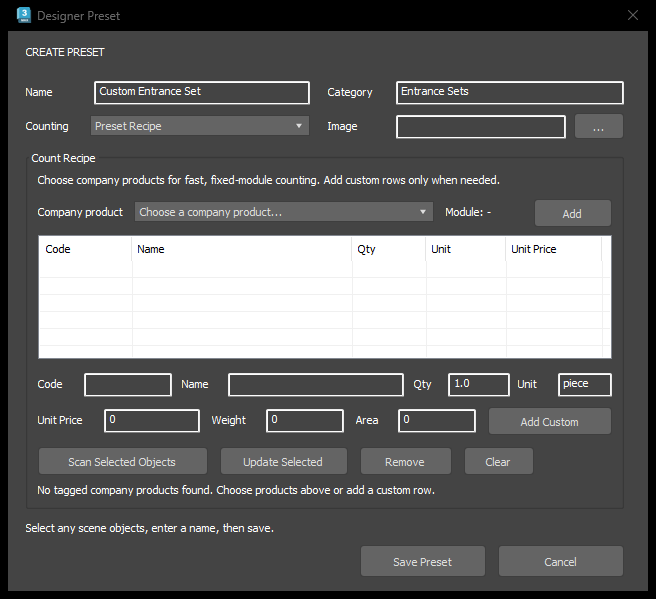Click the Area input field
The width and height of the screenshot is (656, 599).
[437, 420]
